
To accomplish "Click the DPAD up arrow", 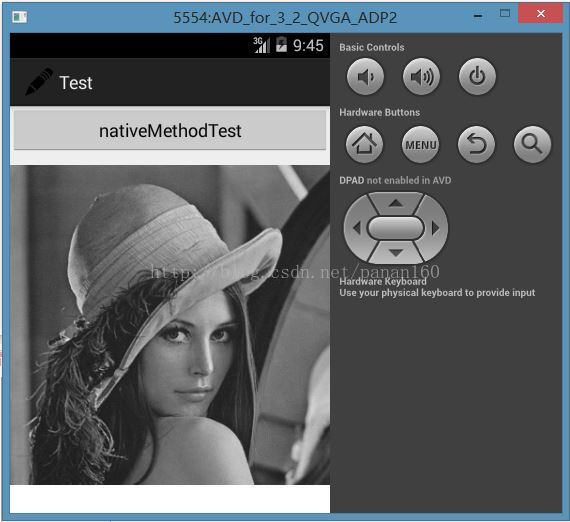I will (396, 203).
